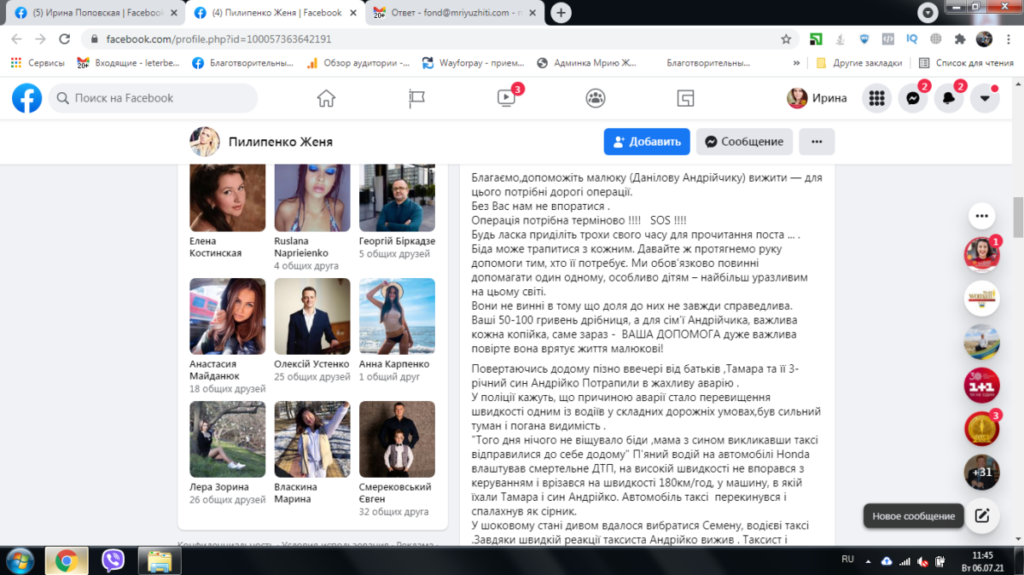Image resolution: width=1024 pixels, height=575 pixels.
Task: Open the profile three-dots options menu
Action: pyautogui.click(x=816, y=142)
